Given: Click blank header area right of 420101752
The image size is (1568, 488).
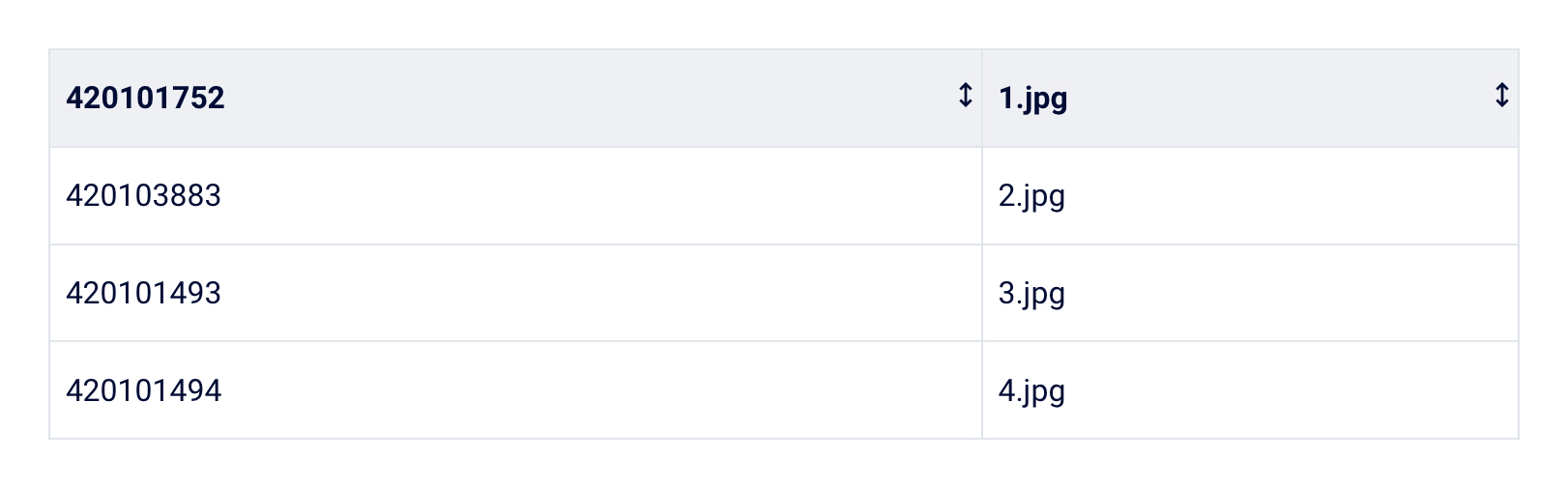Looking at the screenshot, I should [x=590, y=99].
